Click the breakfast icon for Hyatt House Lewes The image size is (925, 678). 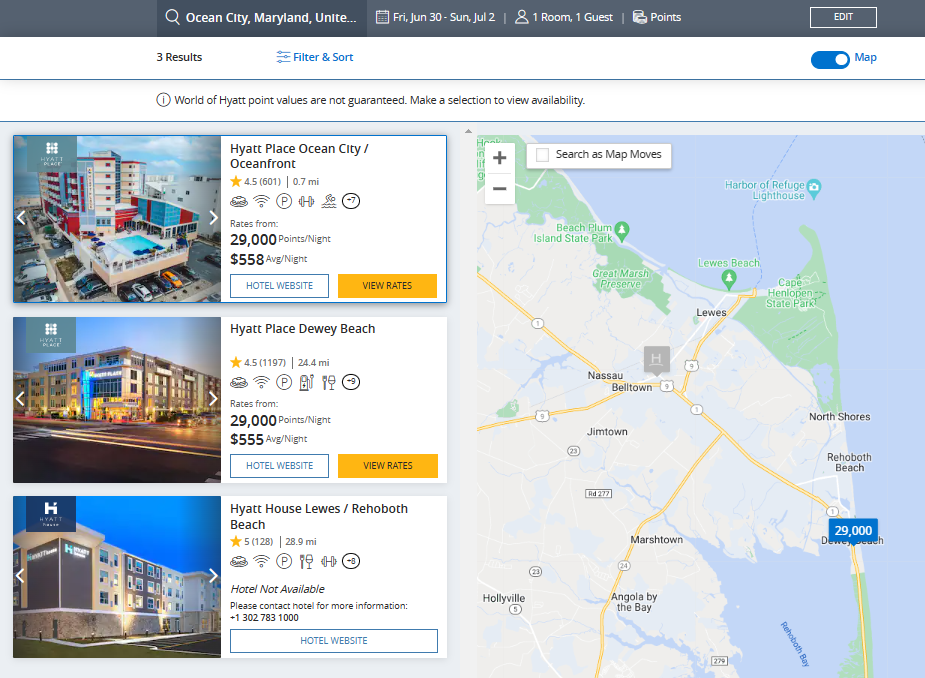239,561
